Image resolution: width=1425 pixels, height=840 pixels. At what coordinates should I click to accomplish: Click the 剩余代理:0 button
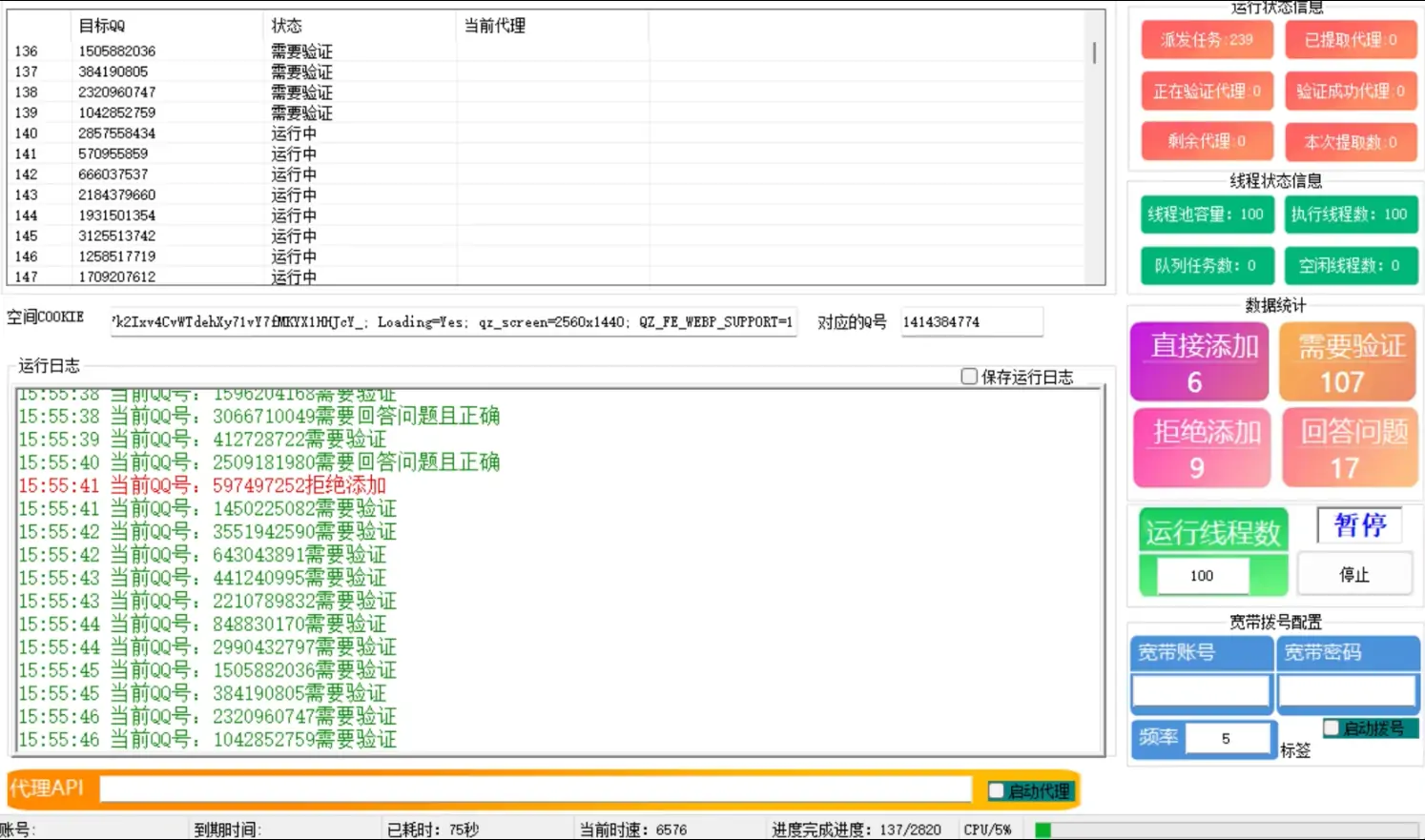[x=1207, y=141]
